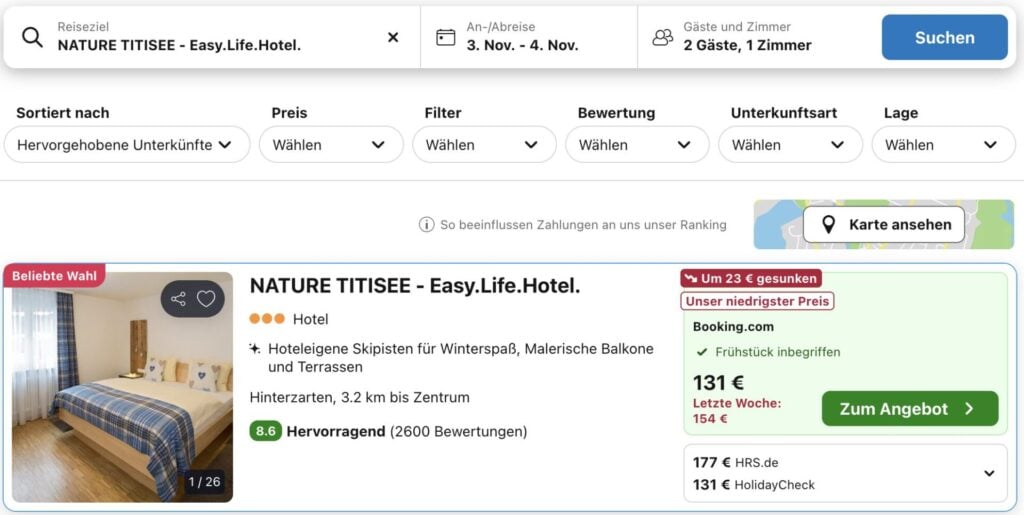This screenshot has height=515, width=1024.
Task: Click the Karte ansehen button
Action: [884, 225]
